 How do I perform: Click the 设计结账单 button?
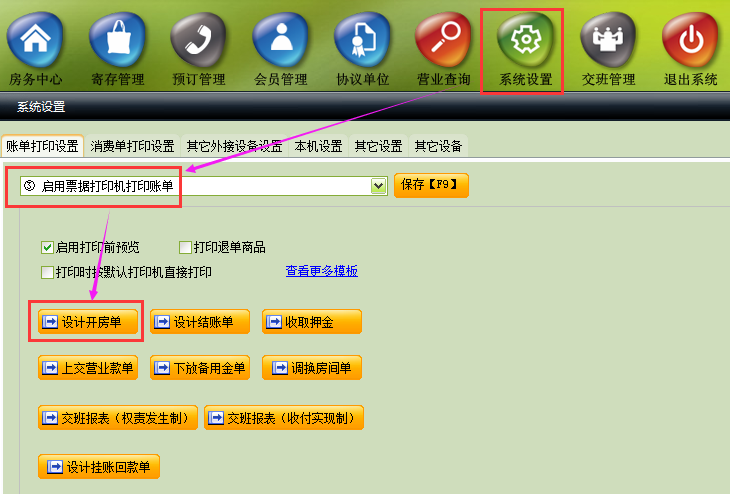tap(200, 322)
